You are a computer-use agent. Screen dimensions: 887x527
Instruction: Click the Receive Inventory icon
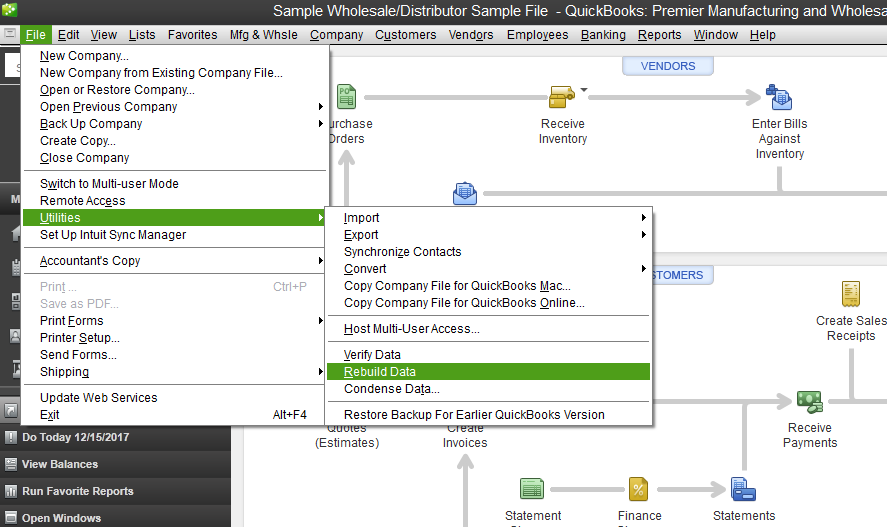[x=561, y=97]
